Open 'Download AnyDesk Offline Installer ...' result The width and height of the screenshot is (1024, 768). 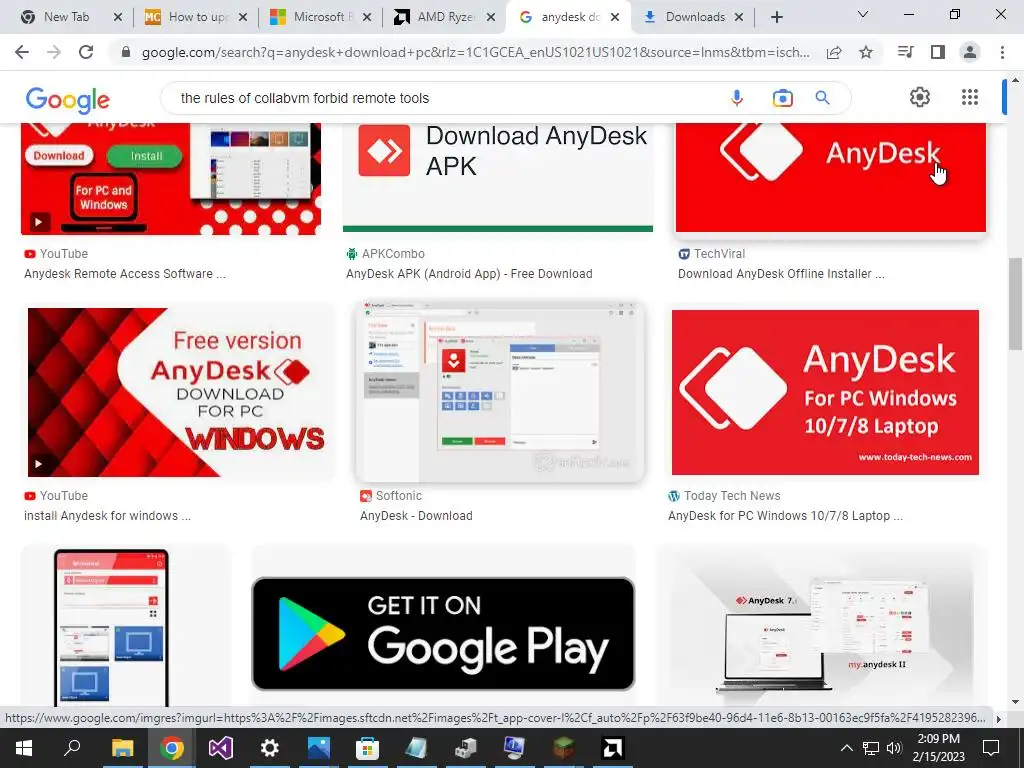[781, 274]
